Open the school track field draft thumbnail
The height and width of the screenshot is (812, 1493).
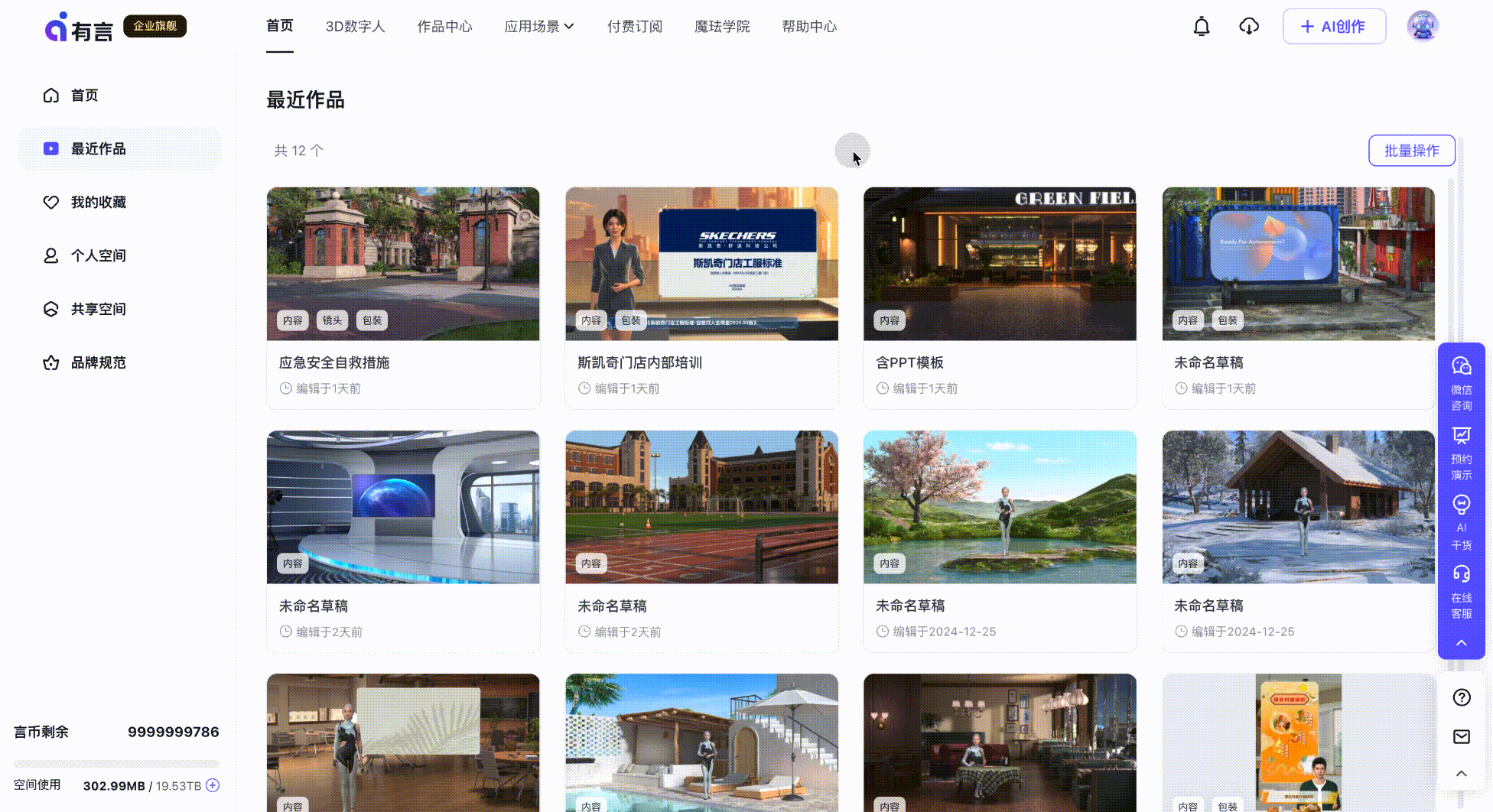click(701, 507)
